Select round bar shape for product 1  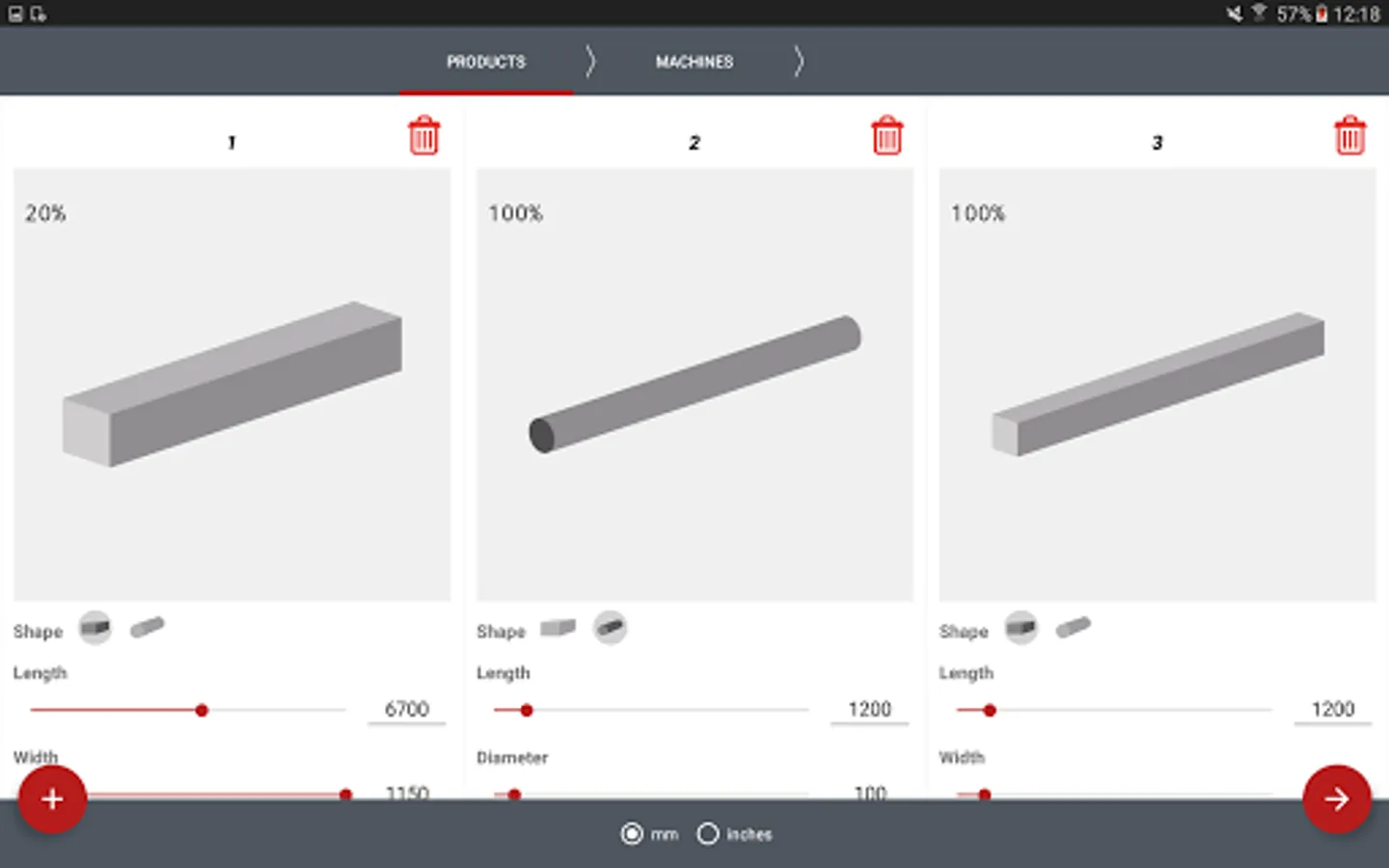[148, 628]
